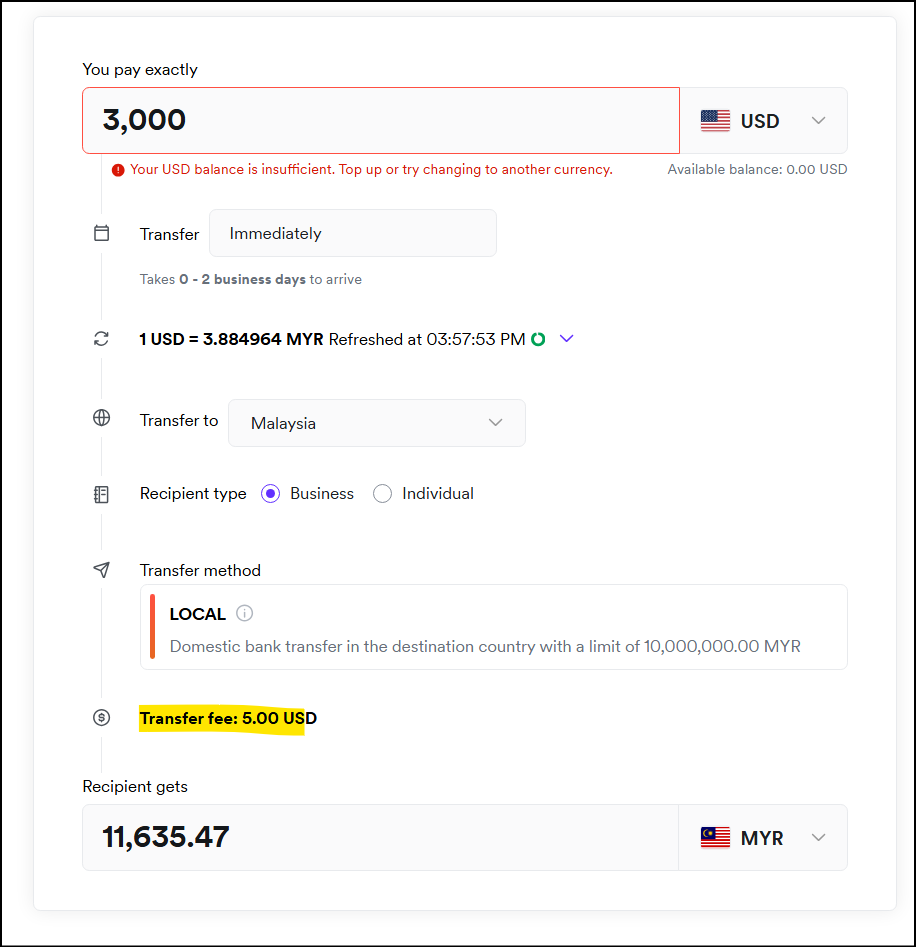Click the red insufficient balance warning icon
Viewport: 916px width, 947px height.
[x=118, y=170]
